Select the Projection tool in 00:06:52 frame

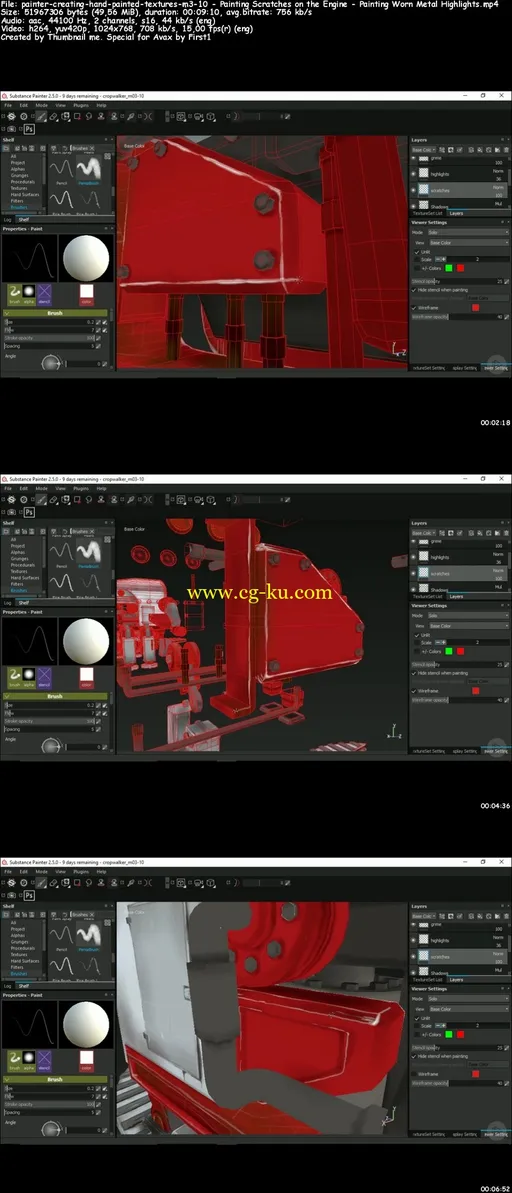coord(65,883)
